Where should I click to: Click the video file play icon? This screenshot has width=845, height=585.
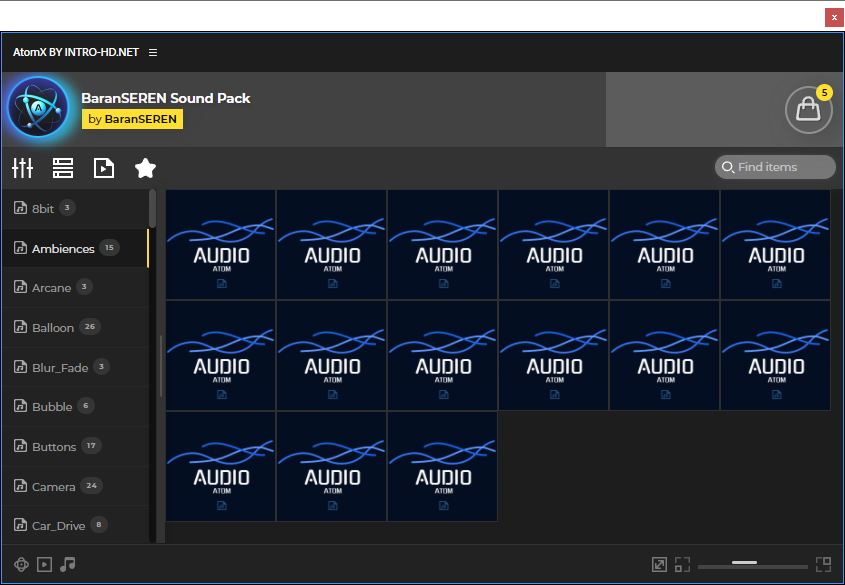pyautogui.click(x=103, y=168)
